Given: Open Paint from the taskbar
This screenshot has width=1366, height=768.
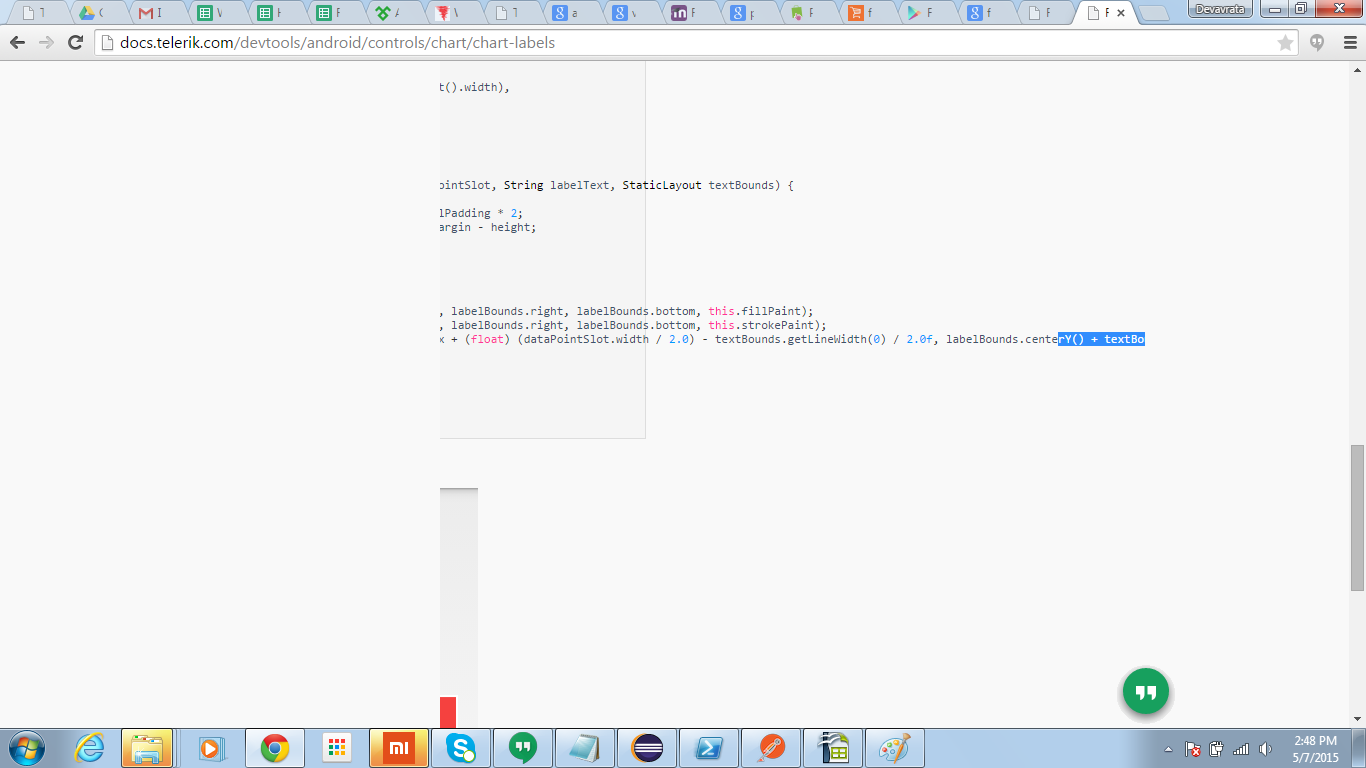Looking at the screenshot, I should click(x=895, y=748).
